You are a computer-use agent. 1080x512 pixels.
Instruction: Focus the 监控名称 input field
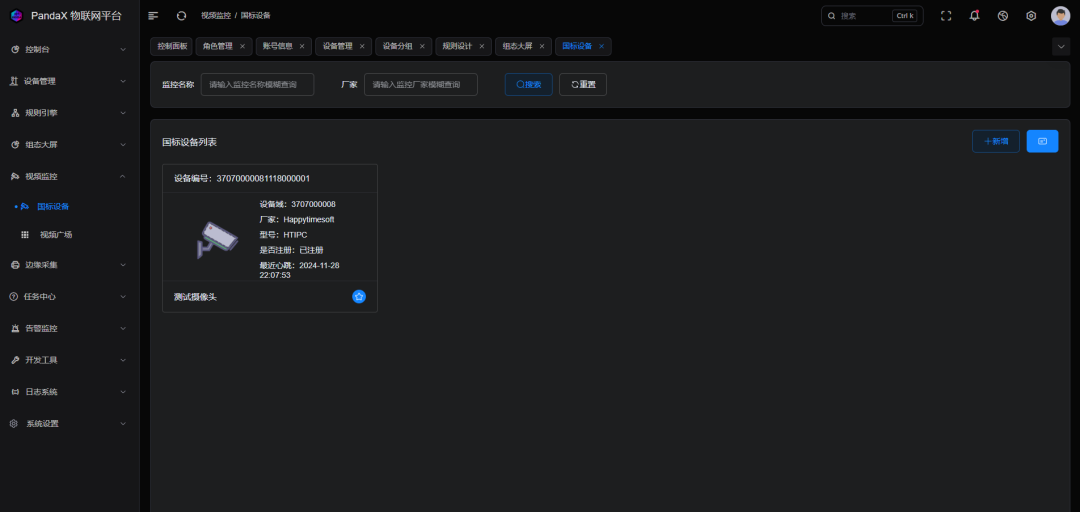click(x=257, y=85)
